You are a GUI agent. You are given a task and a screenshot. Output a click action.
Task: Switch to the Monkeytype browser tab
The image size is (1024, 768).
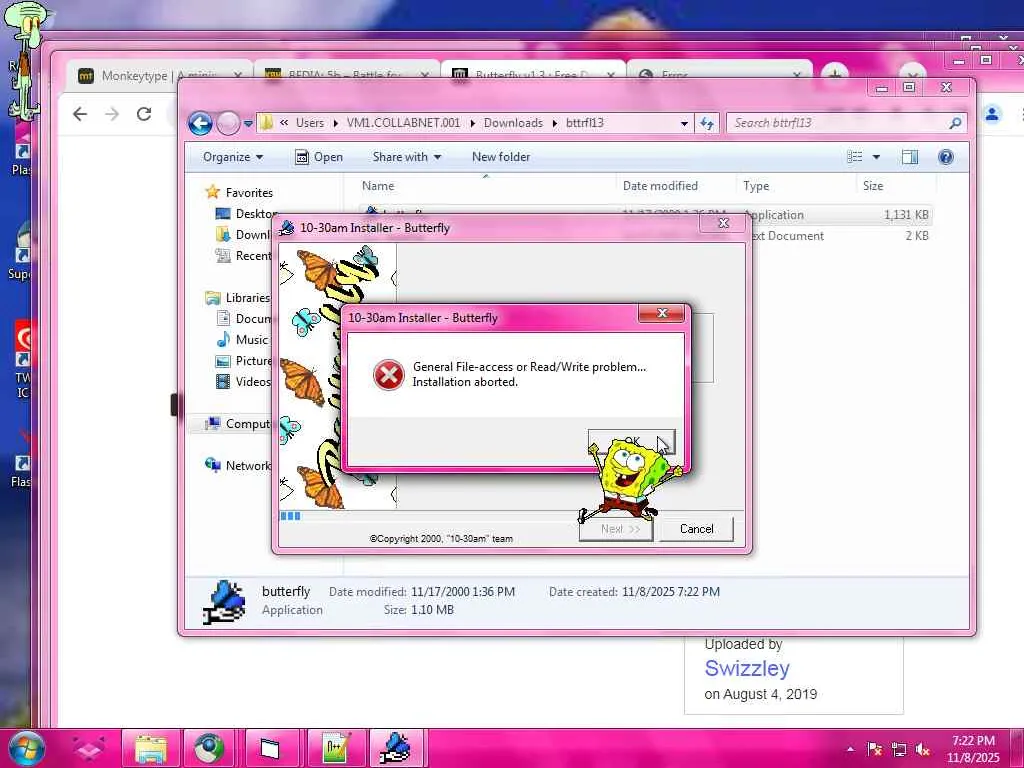pos(159,76)
